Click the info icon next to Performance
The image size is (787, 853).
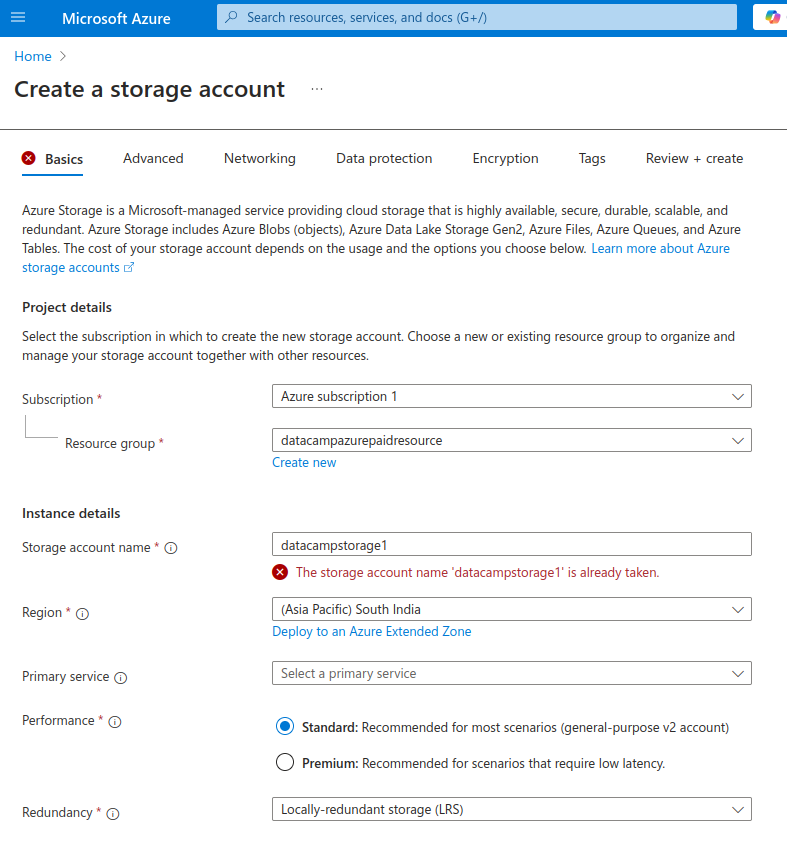point(115,722)
